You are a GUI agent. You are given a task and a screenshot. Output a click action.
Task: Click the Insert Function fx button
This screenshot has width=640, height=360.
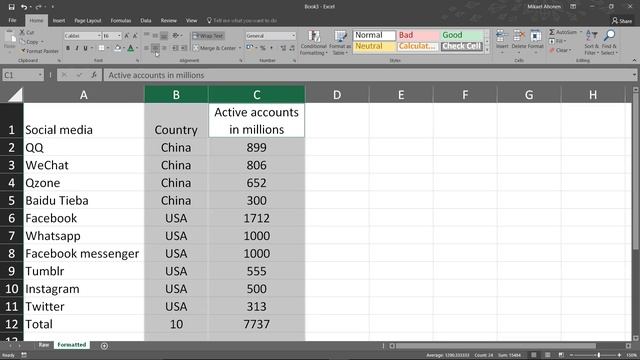click(94, 75)
